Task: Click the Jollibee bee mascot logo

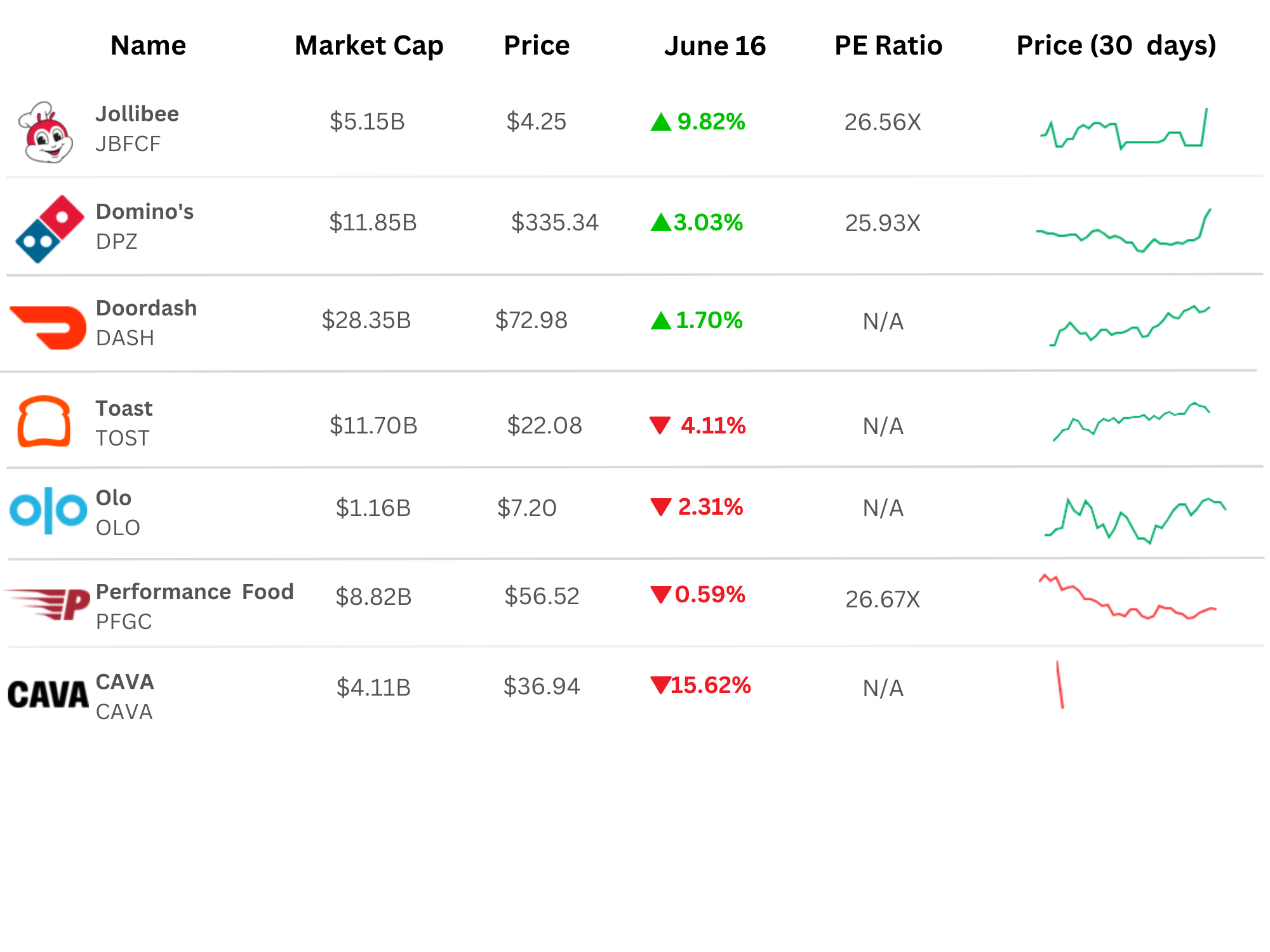Action: click(46, 132)
